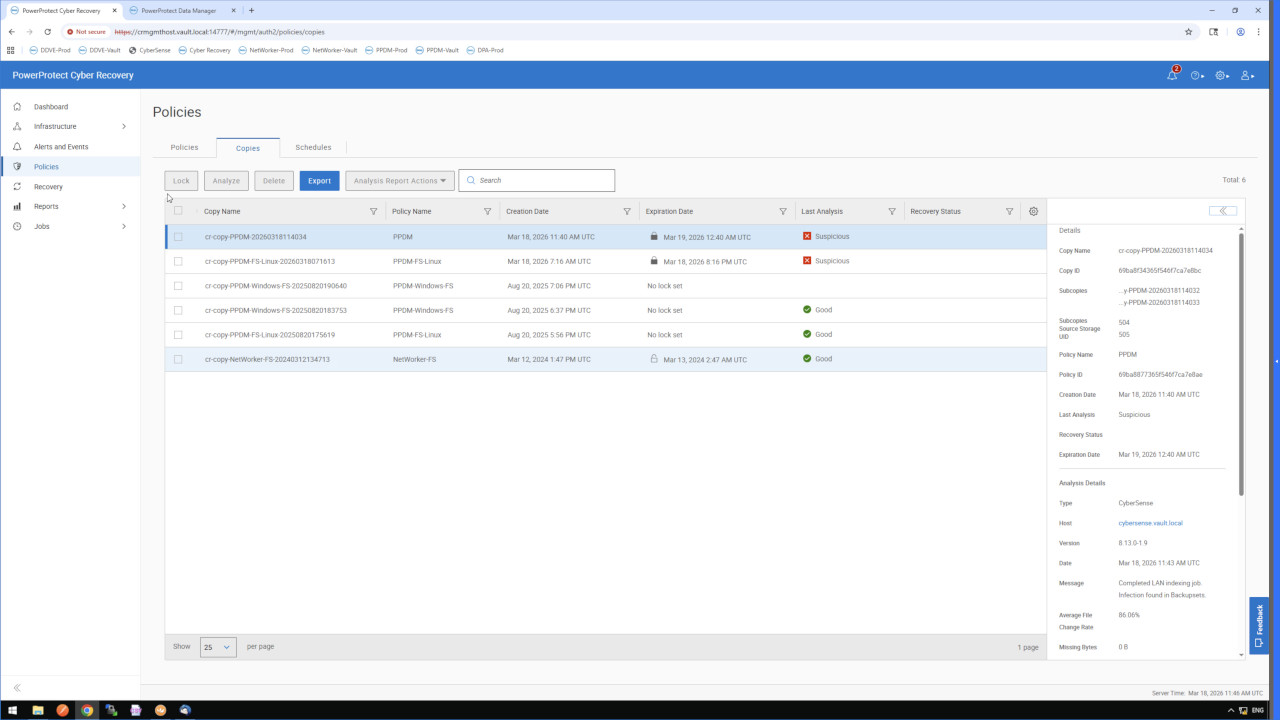The image size is (1280, 720).
Task: Expand the Infrastructure submenu chevron
Action: tap(124, 127)
